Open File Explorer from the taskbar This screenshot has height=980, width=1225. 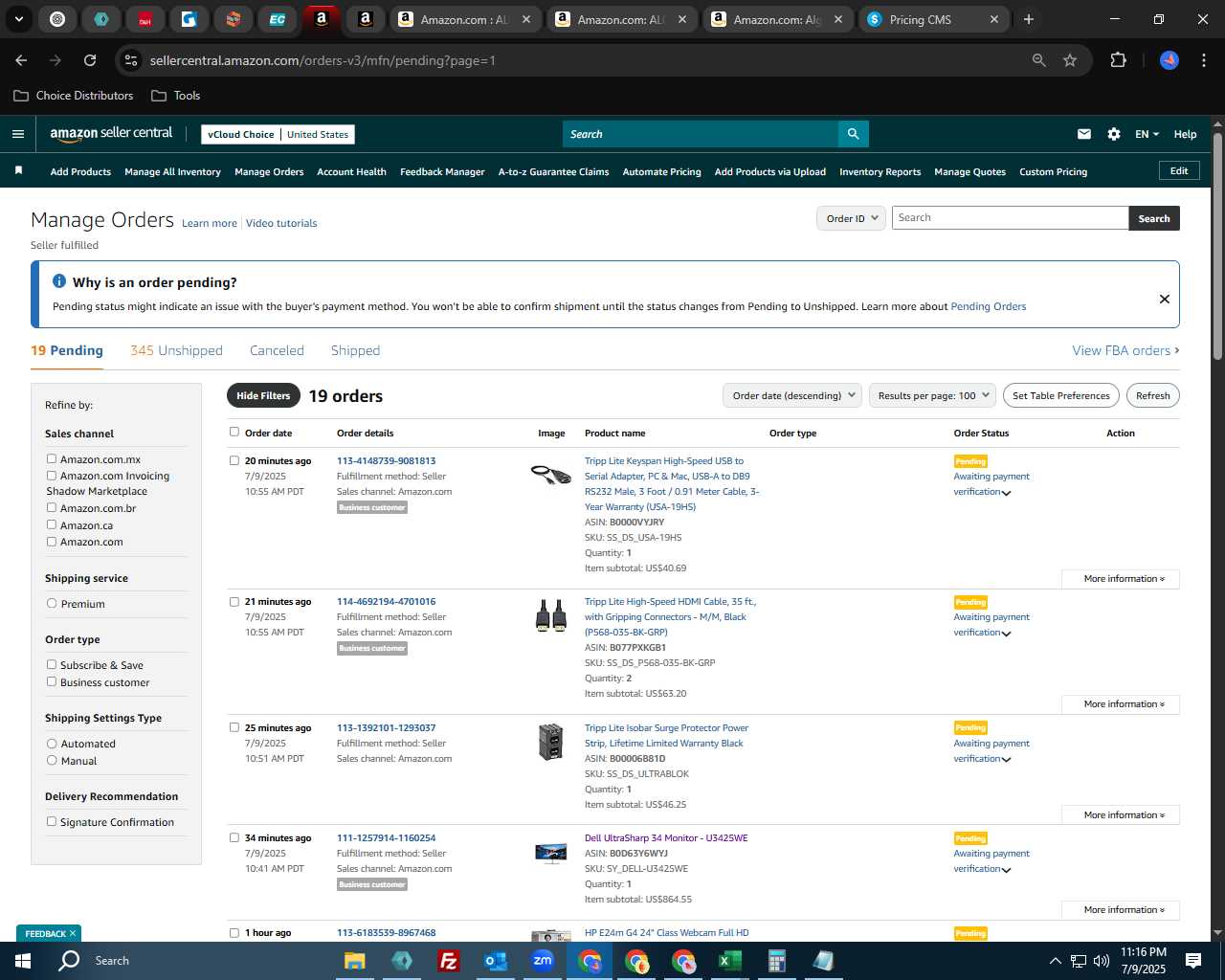pos(355,961)
